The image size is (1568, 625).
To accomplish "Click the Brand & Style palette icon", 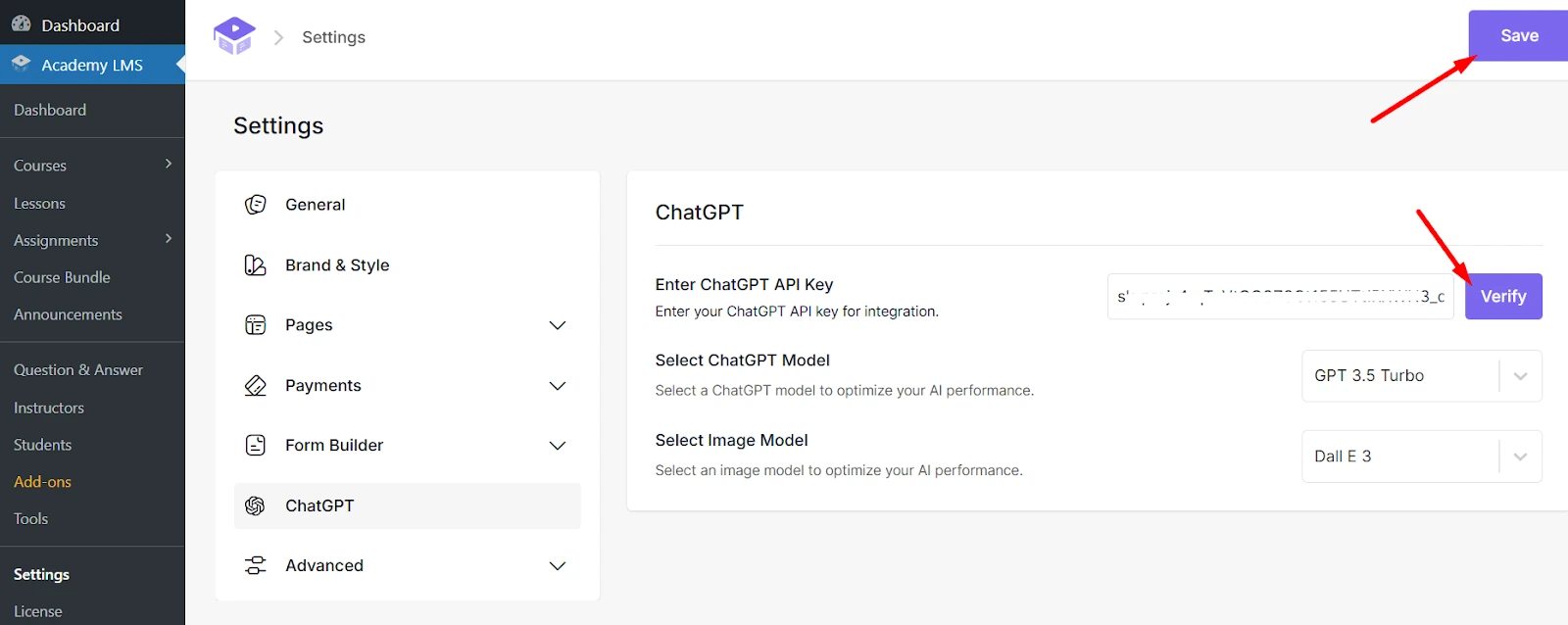I will [256, 265].
